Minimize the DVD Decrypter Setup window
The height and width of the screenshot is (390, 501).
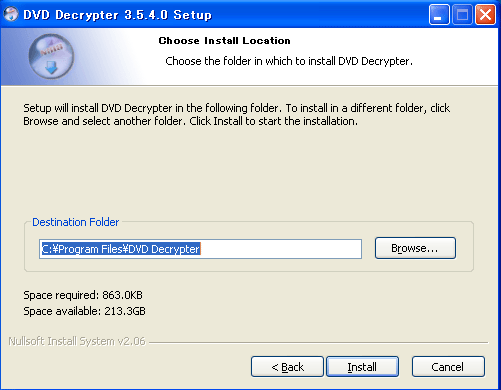click(439, 15)
